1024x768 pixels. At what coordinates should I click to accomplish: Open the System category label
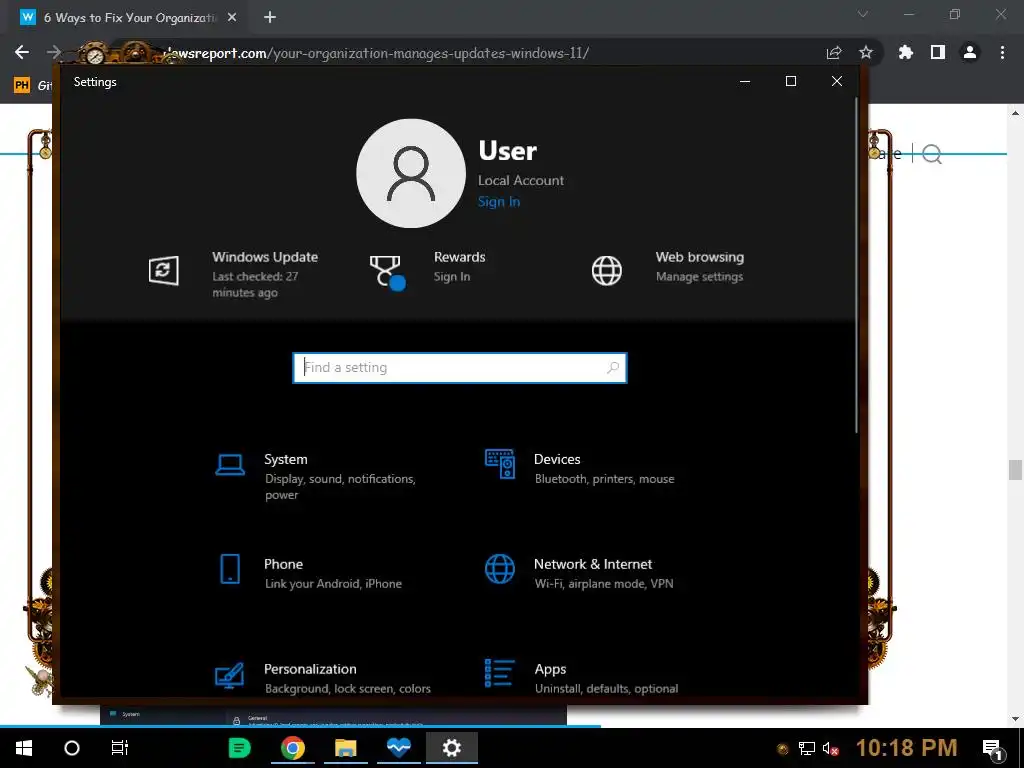click(285, 459)
